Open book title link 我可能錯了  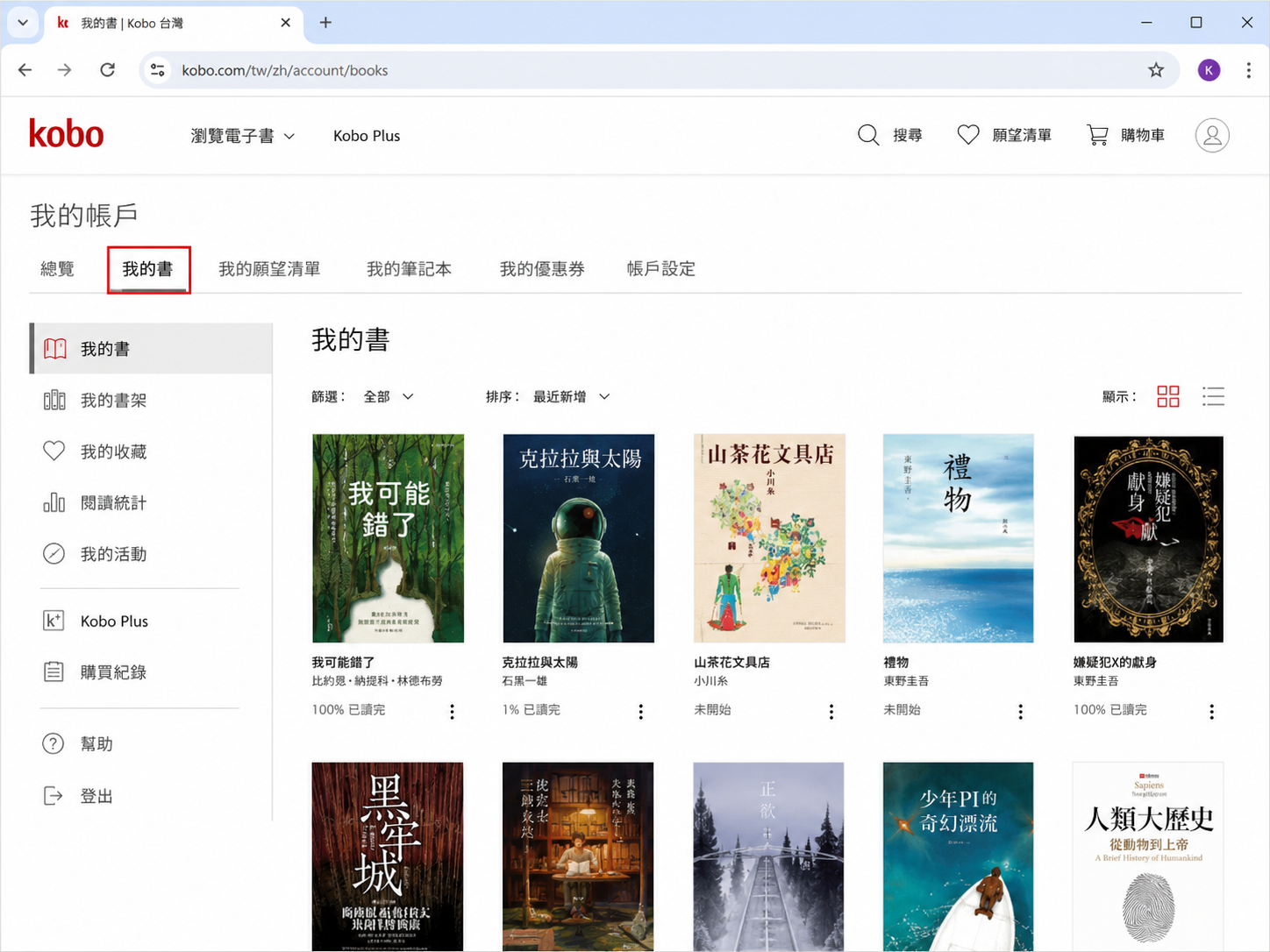point(344,662)
